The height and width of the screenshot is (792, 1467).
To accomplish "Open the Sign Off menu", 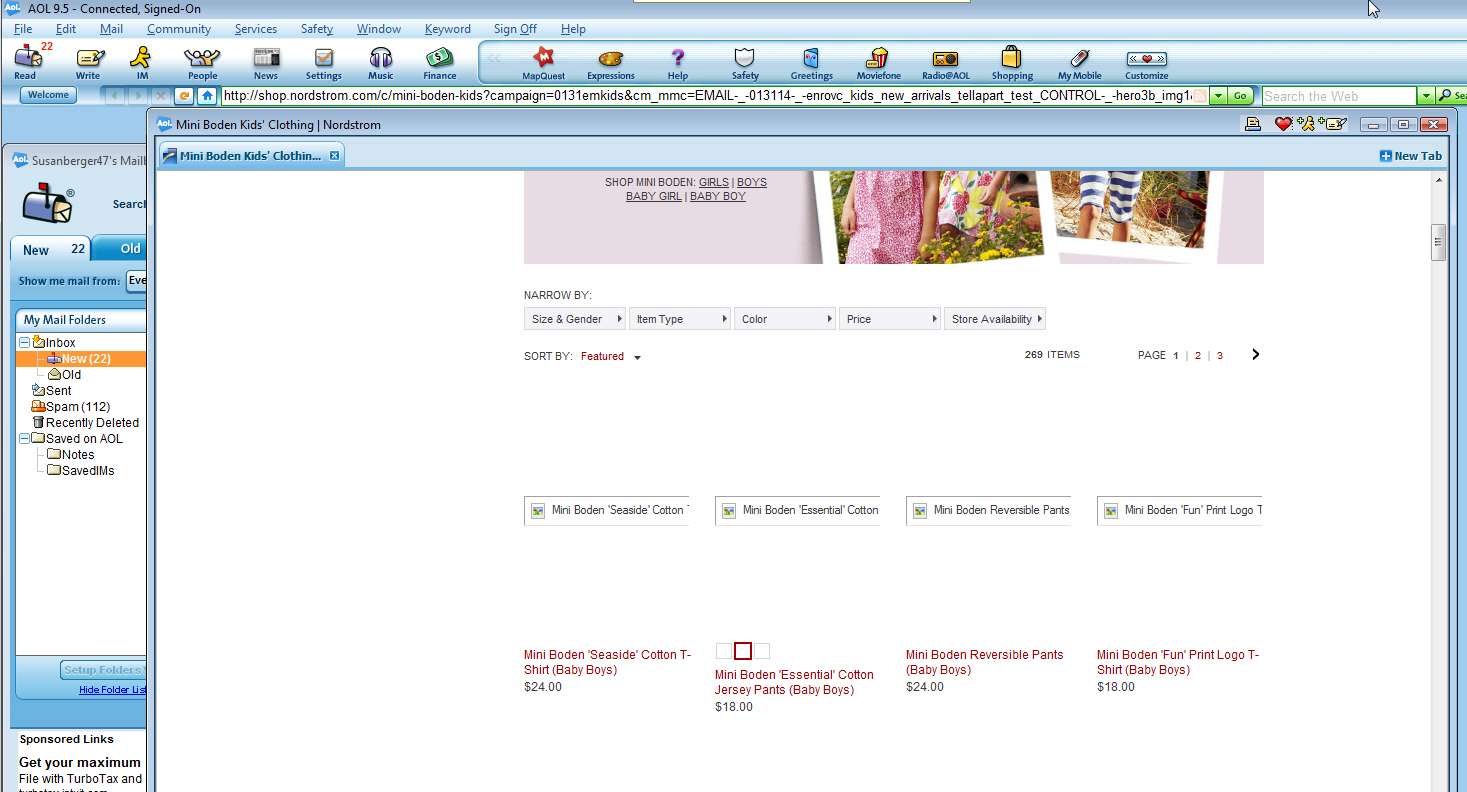I will coord(515,29).
